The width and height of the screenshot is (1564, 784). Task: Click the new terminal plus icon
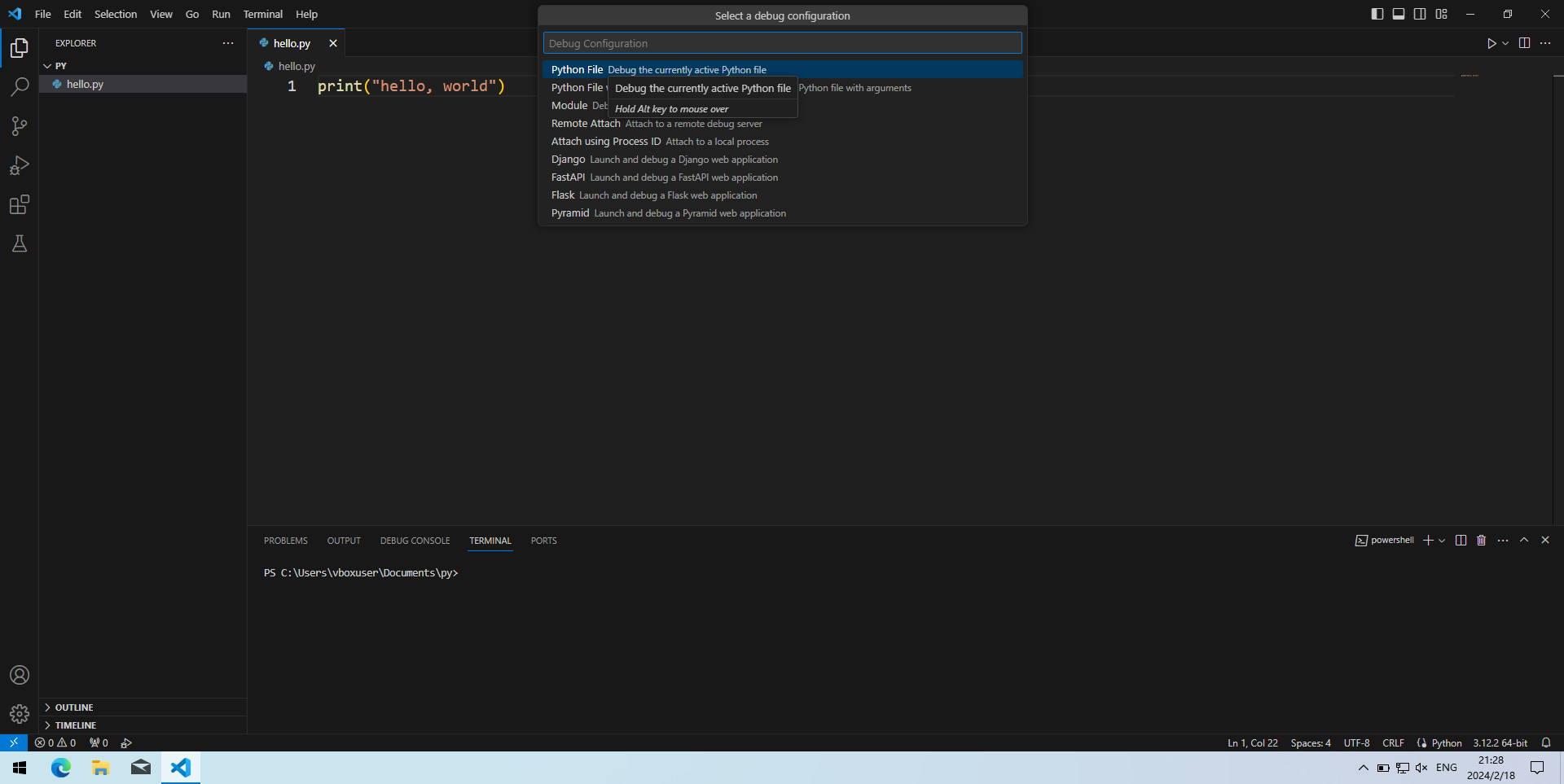tap(1428, 541)
